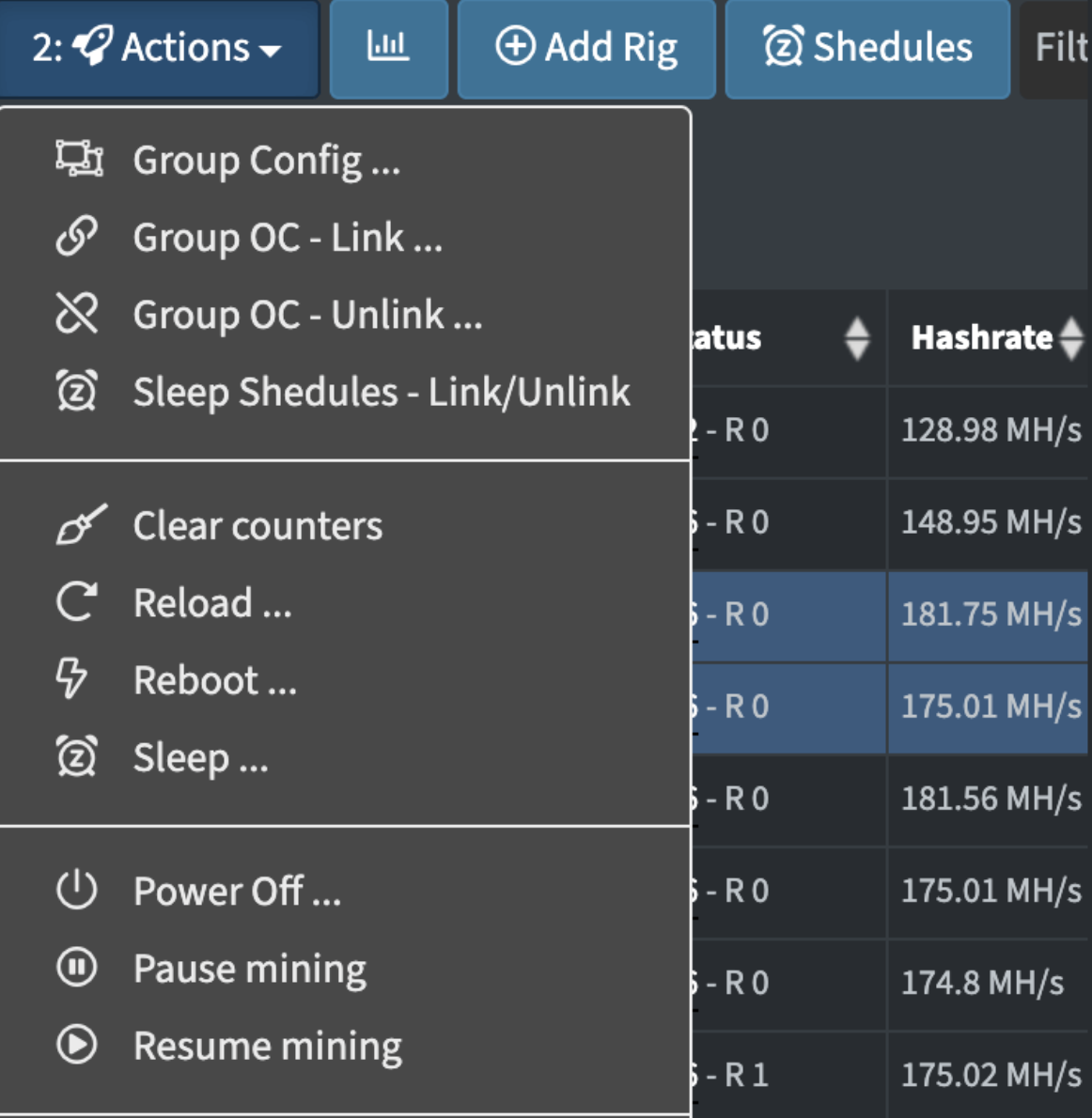This screenshot has width=1092, height=1118.
Task: Click the power symbol icon for Power Off
Action: [x=76, y=890]
